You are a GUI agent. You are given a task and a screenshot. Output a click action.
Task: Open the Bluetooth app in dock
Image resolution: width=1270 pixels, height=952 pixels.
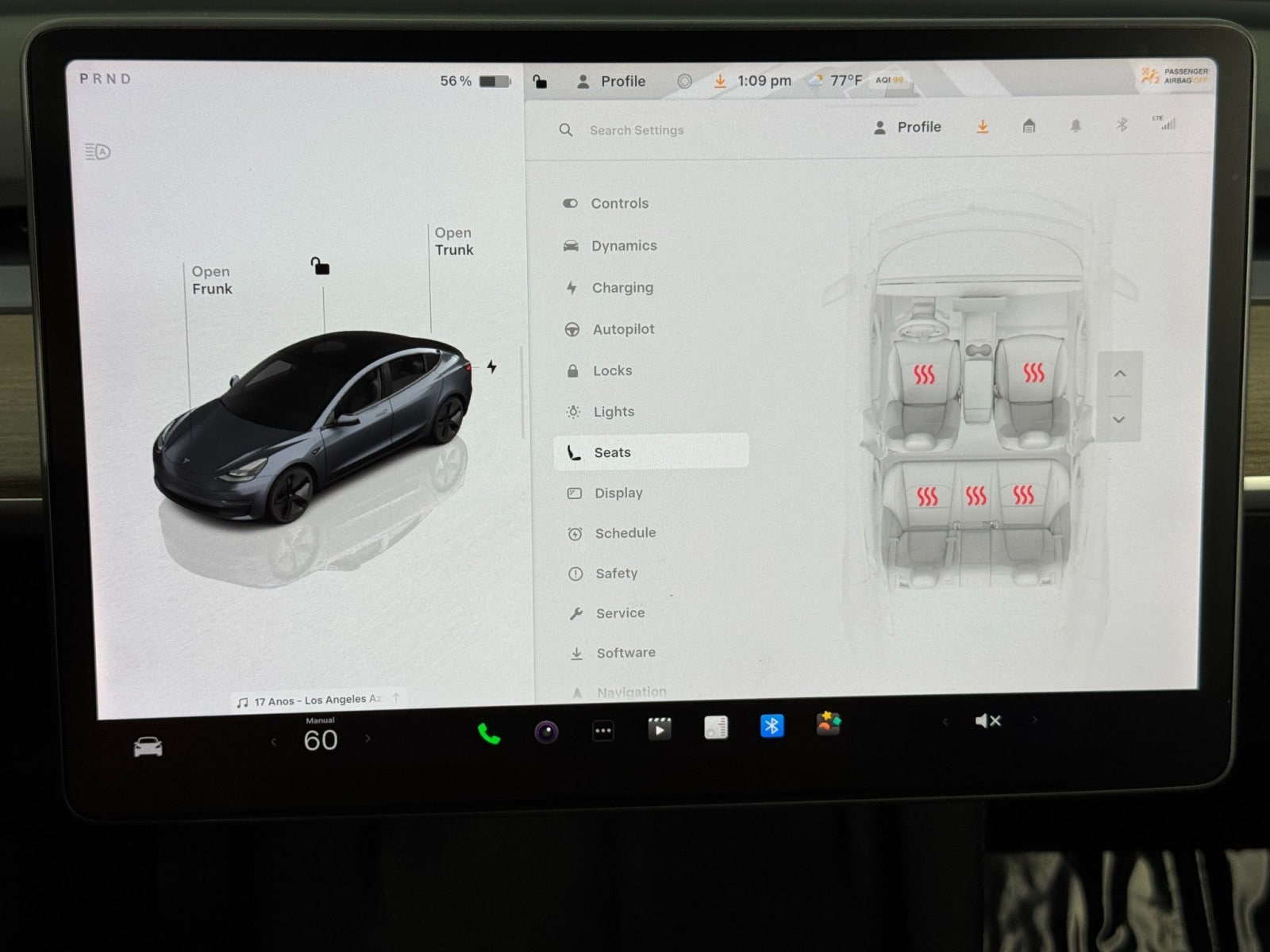point(772,726)
